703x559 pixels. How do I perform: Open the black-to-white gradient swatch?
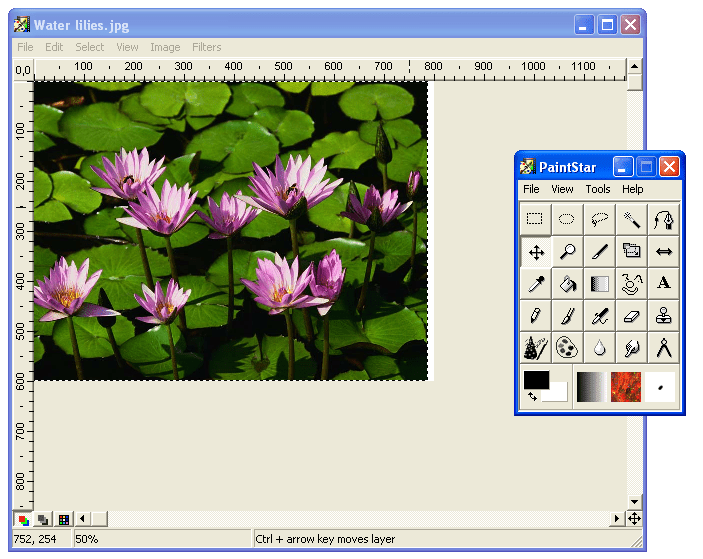pos(591,387)
